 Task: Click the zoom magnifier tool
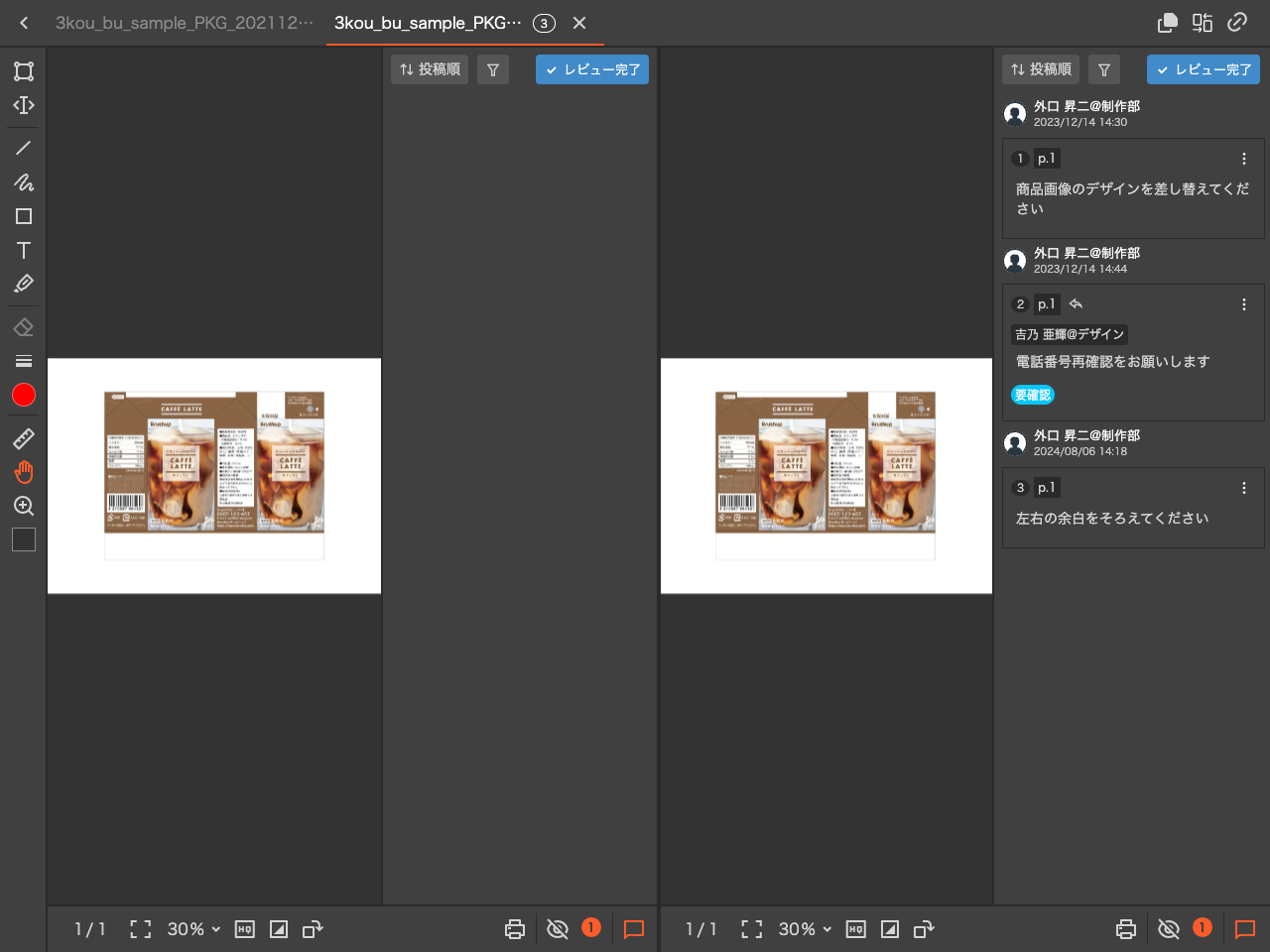click(24, 506)
